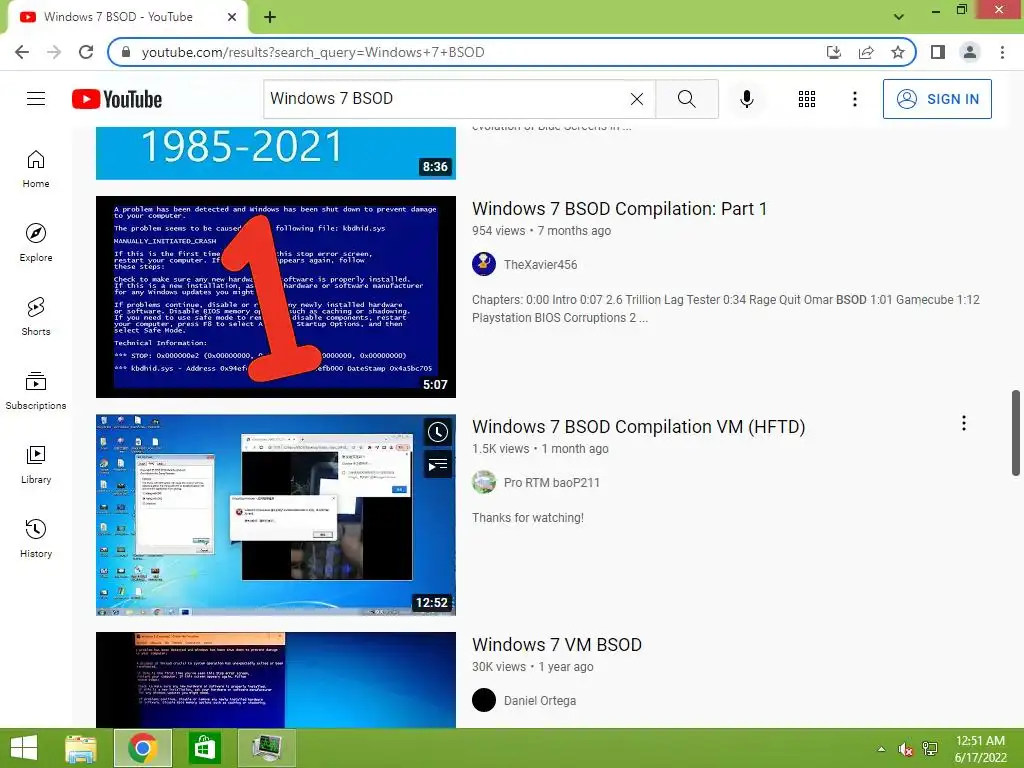This screenshot has height=768, width=1024.
Task: Click 'Thanks for watching!' description
Action: 528,518
